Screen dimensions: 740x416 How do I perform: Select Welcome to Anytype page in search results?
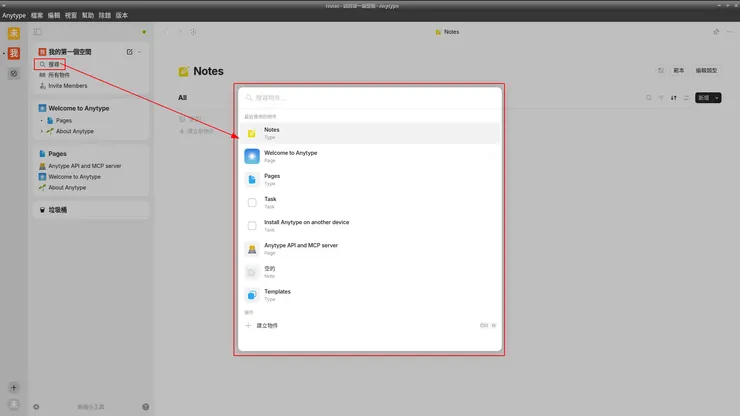tap(370, 156)
